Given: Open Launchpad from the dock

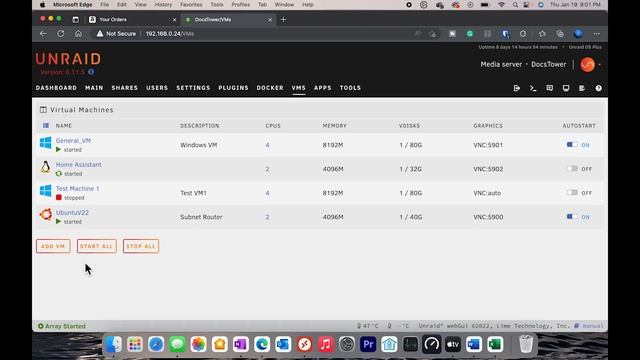Looking at the screenshot, I should coord(135,344).
